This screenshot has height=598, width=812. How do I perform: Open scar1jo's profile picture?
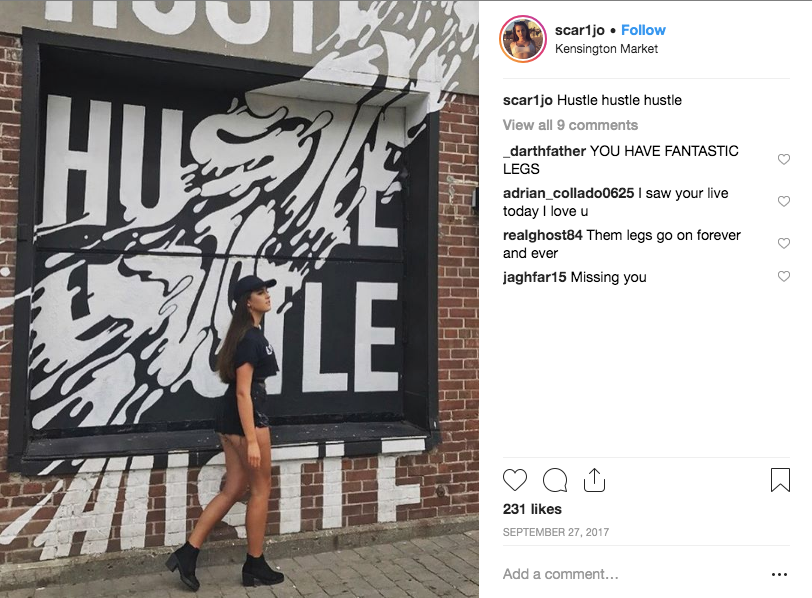tap(523, 39)
